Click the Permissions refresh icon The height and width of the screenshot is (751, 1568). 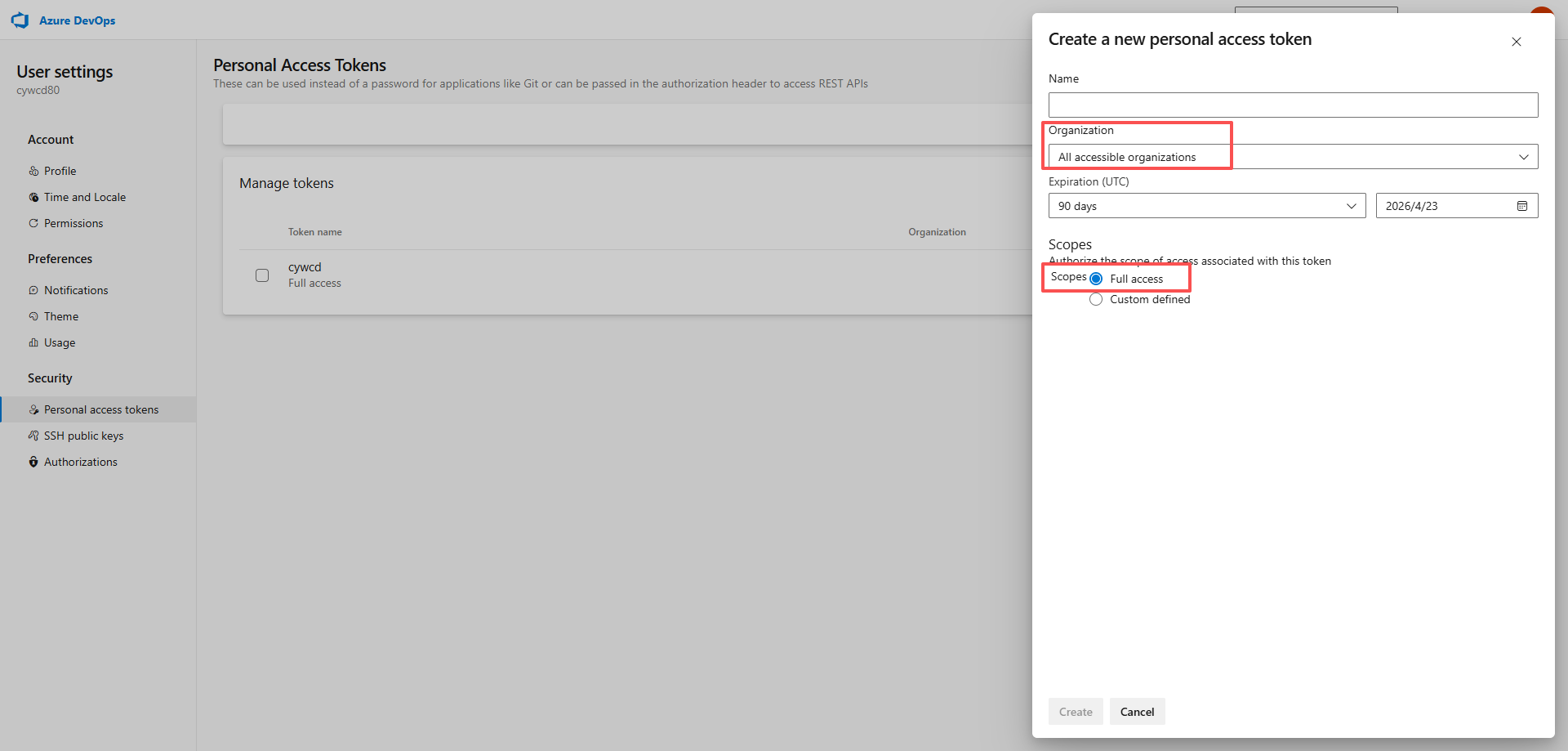pyautogui.click(x=33, y=223)
